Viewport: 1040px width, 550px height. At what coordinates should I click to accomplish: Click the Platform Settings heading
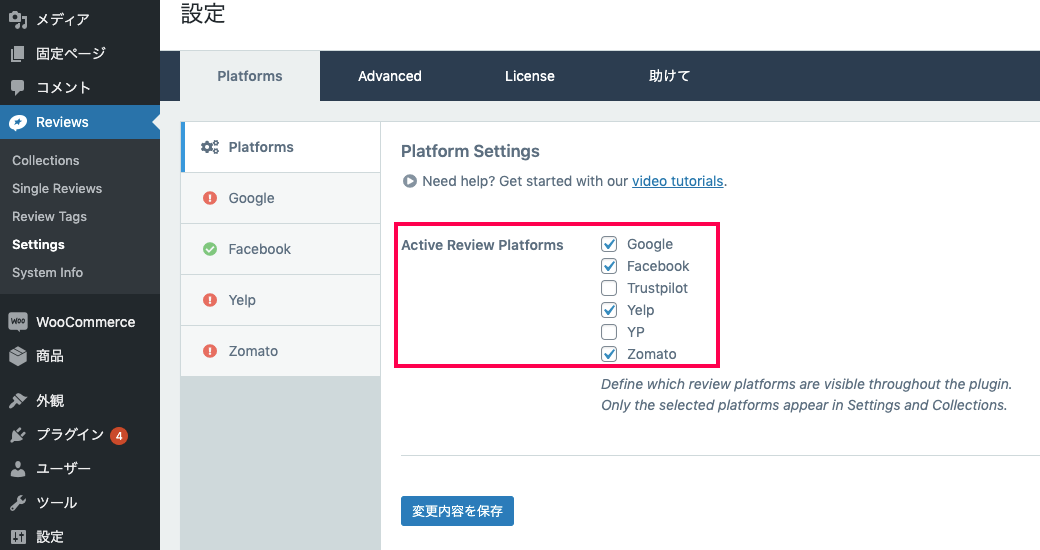470,151
